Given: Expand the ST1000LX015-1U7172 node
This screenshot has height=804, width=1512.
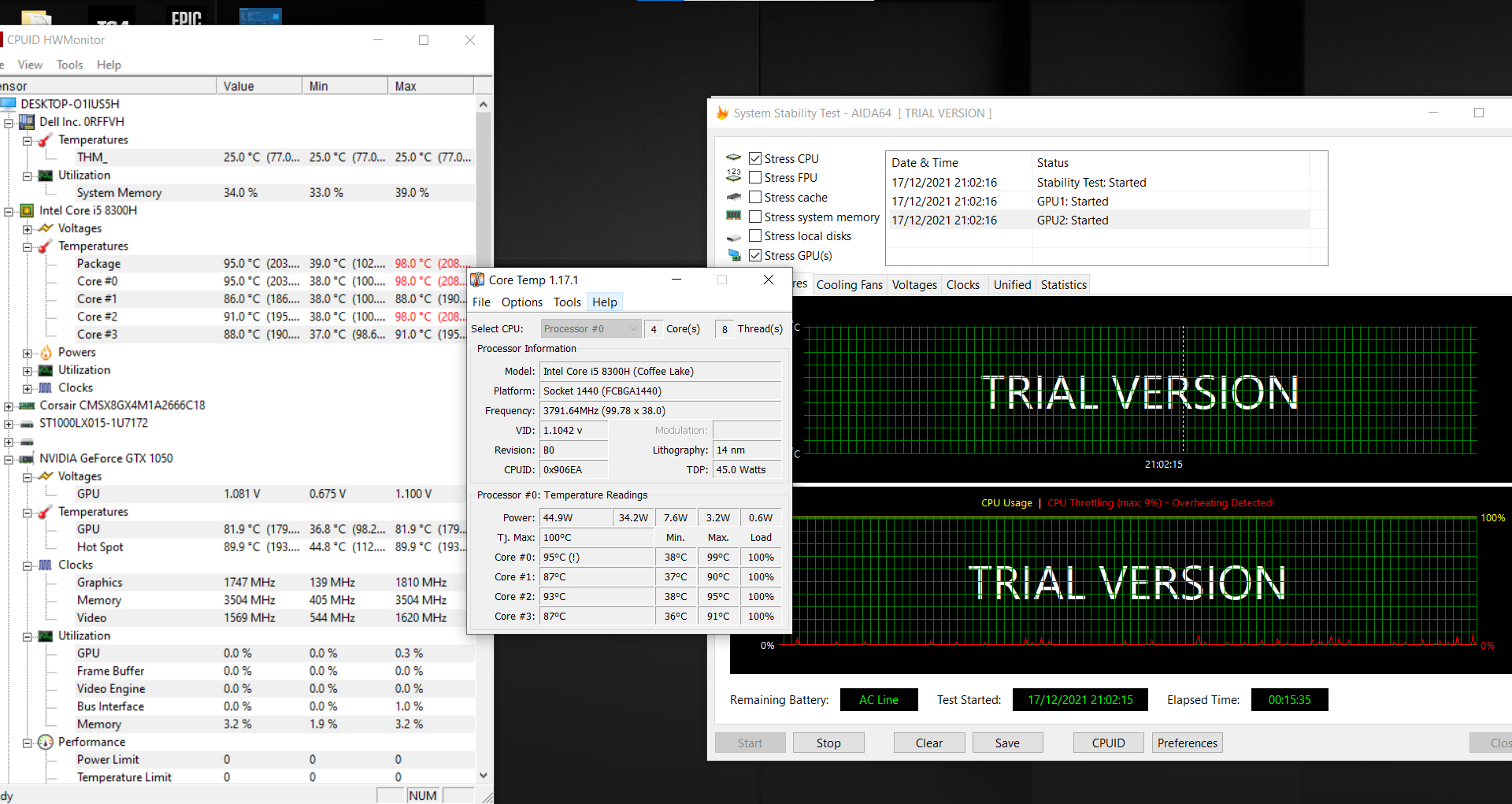Looking at the screenshot, I should click(9, 424).
